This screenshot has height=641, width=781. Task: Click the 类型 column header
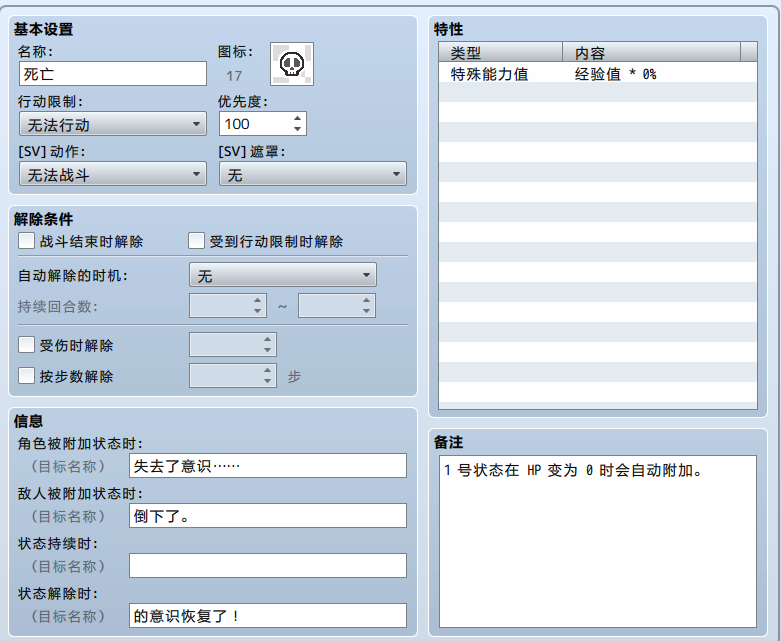pyautogui.click(x=501, y=52)
